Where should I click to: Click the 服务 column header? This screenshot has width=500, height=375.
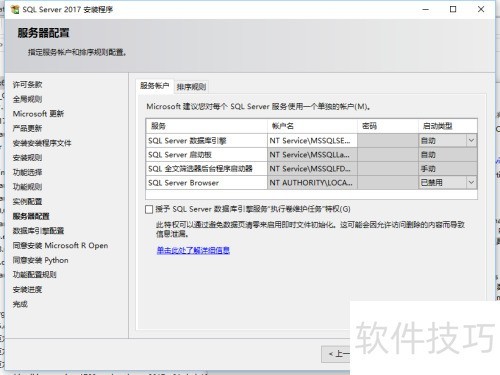(206, 126)
